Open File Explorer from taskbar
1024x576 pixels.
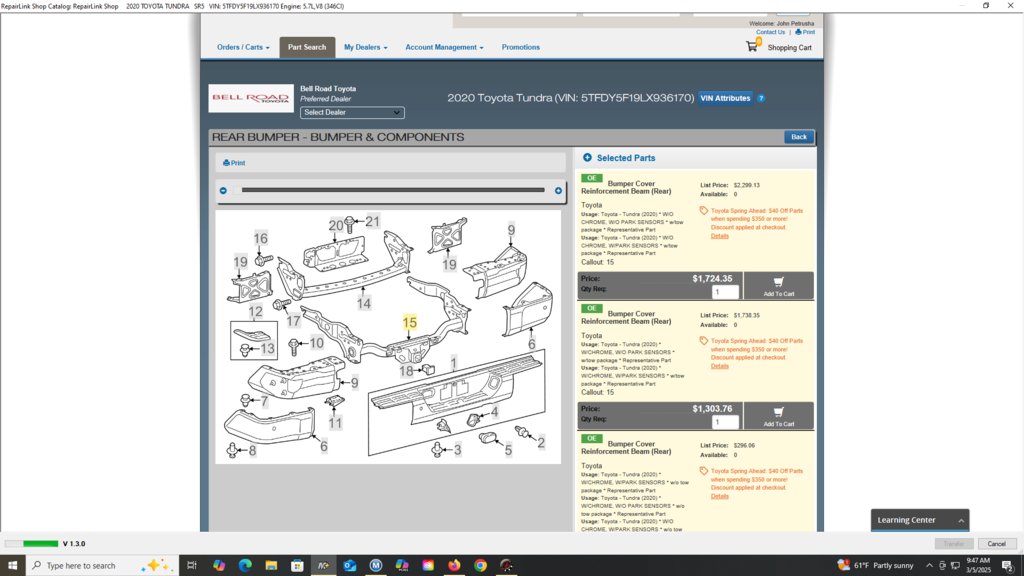[x=271, y=566]
